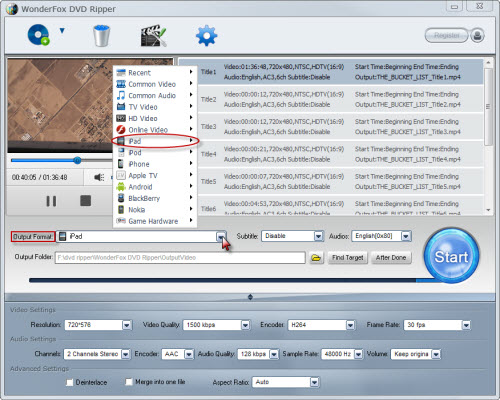Open the Channels dropdown
500x400 pixels.
[x=97, y=354]
